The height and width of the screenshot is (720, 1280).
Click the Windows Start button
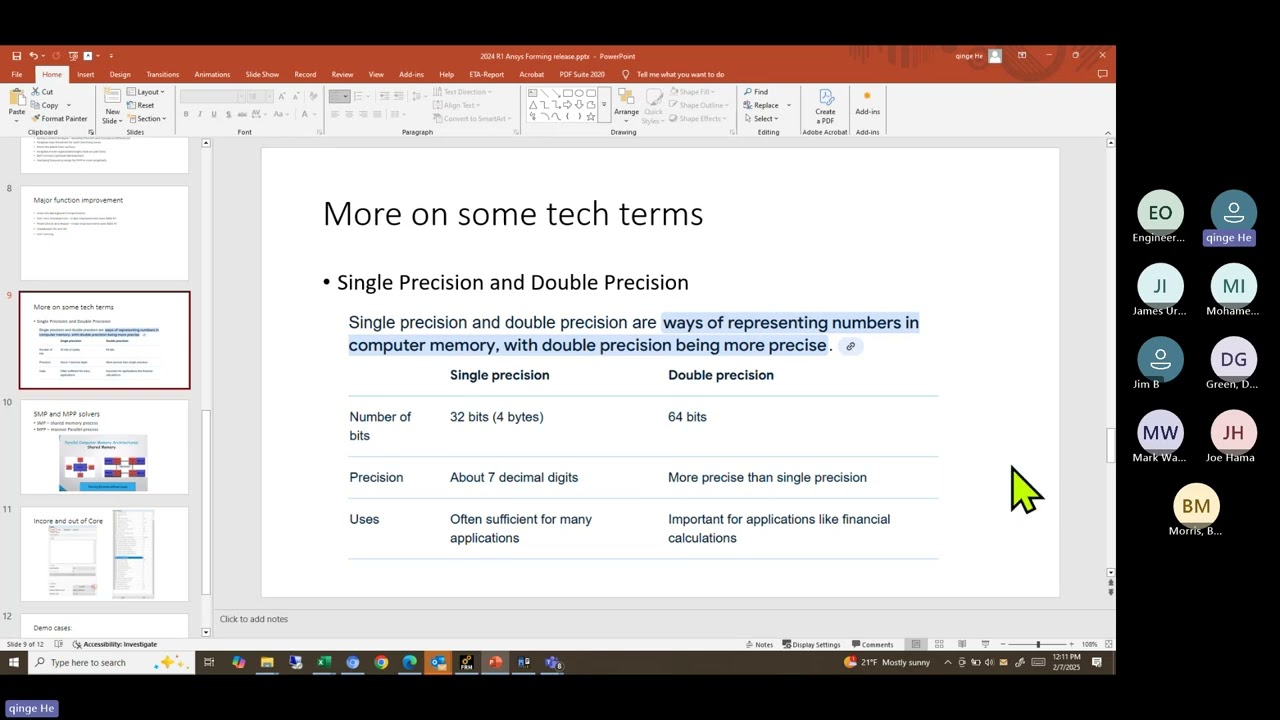click(14, 662)
